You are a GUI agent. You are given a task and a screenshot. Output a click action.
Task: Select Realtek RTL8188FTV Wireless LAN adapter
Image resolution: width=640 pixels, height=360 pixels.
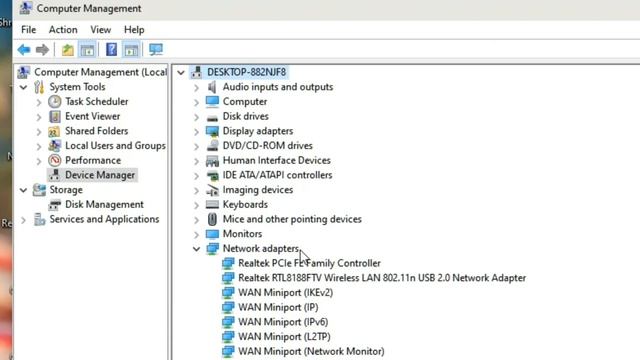(382, 278)
